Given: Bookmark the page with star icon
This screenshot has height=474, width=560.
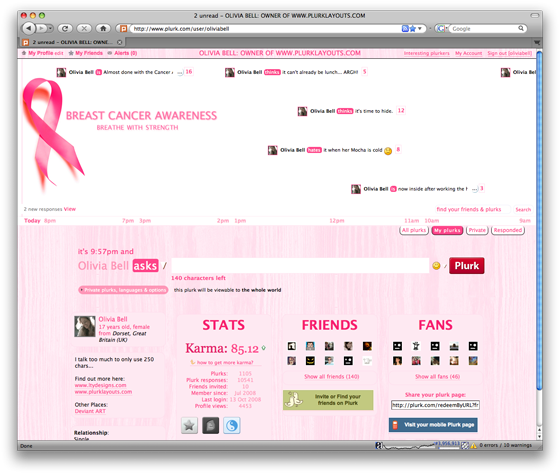Looking at the screenshot, I should click(x=413, y=29).
